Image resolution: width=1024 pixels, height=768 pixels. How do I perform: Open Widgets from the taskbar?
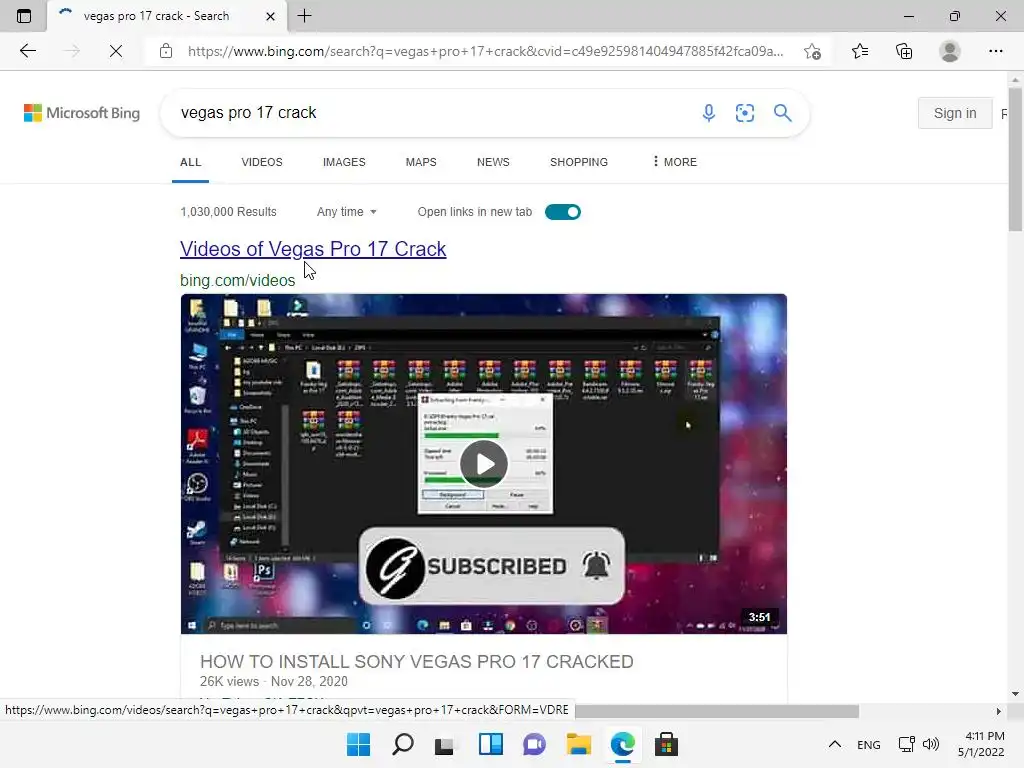point(490,744)
